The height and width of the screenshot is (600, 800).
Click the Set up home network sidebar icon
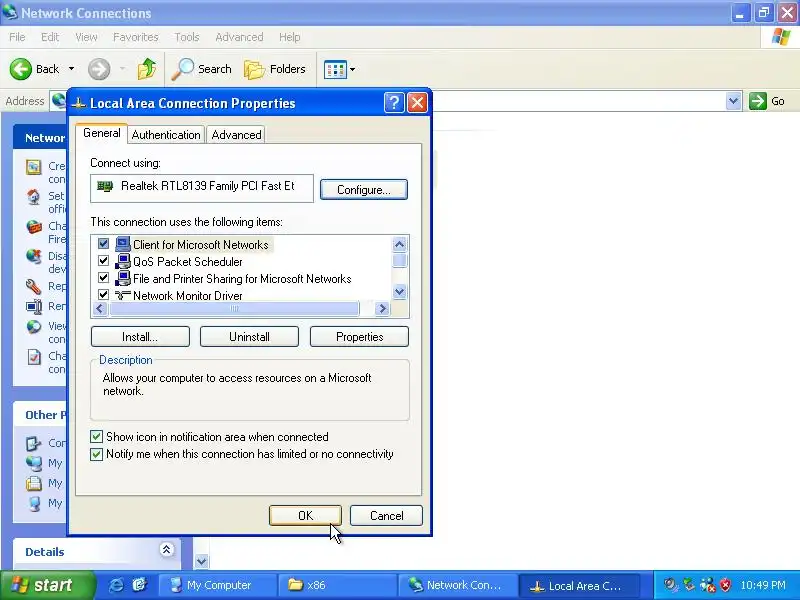(x=34, y=196)
